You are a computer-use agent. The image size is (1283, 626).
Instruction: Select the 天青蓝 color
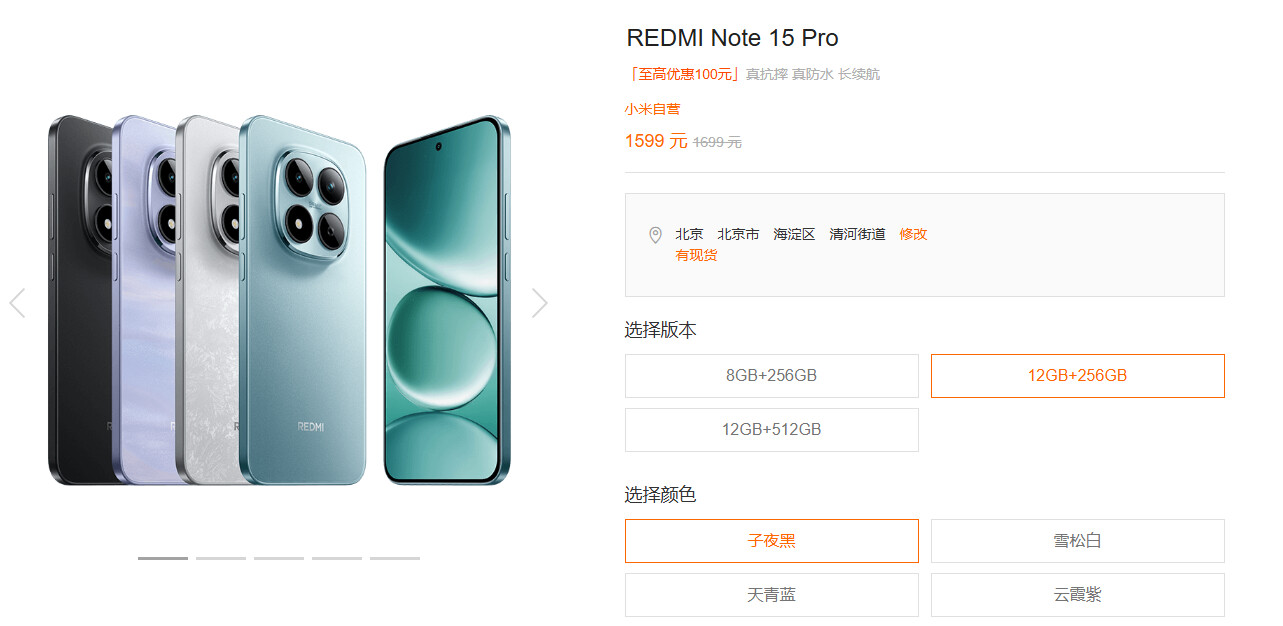coord(772,595)
